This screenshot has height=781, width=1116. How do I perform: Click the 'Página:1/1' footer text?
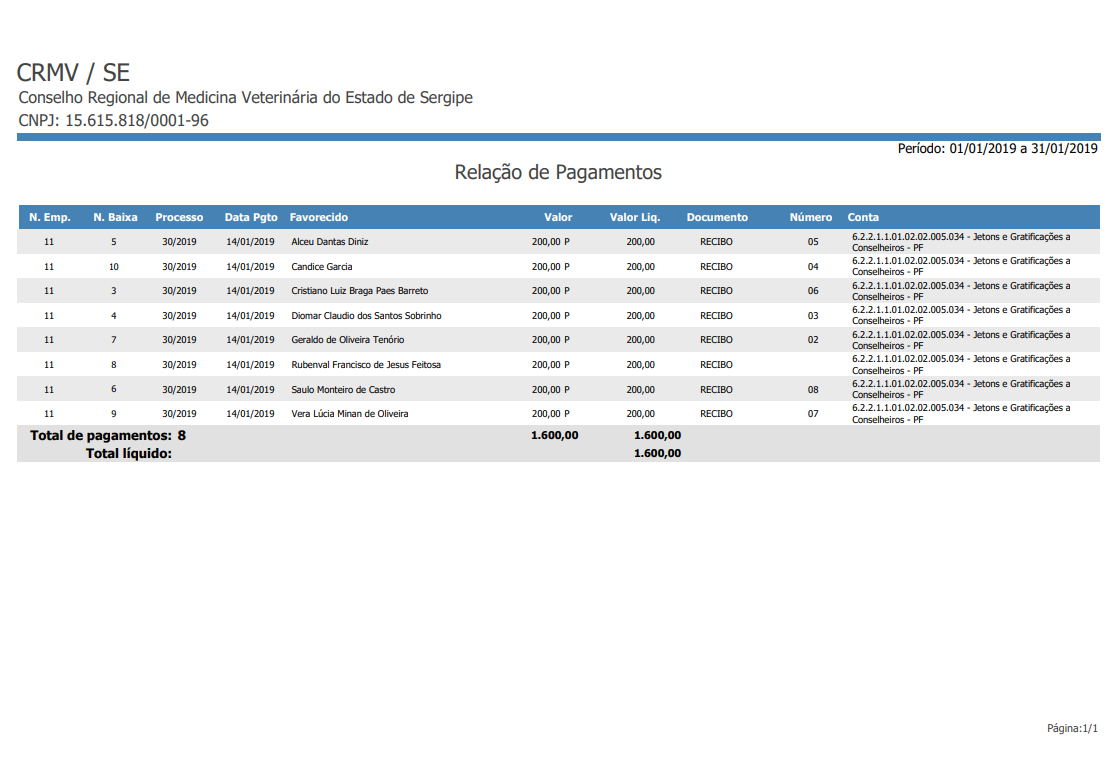[x=1072, y=728]
